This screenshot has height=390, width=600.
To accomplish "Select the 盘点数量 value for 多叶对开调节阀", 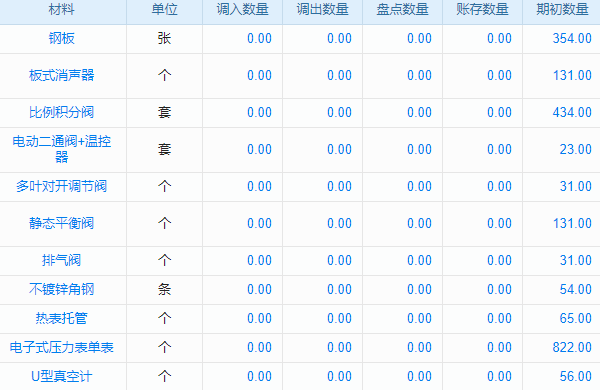I will (x=419, y=186).
